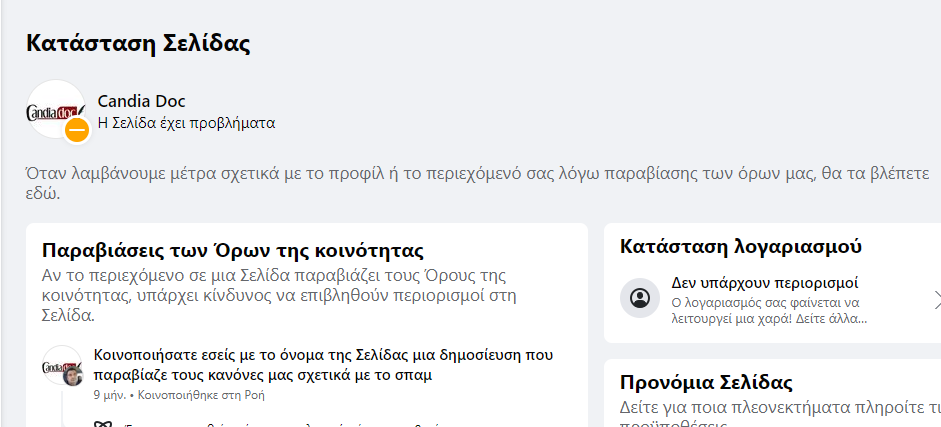Click the account status person icon
941x427 pixels.
point(640,299)
